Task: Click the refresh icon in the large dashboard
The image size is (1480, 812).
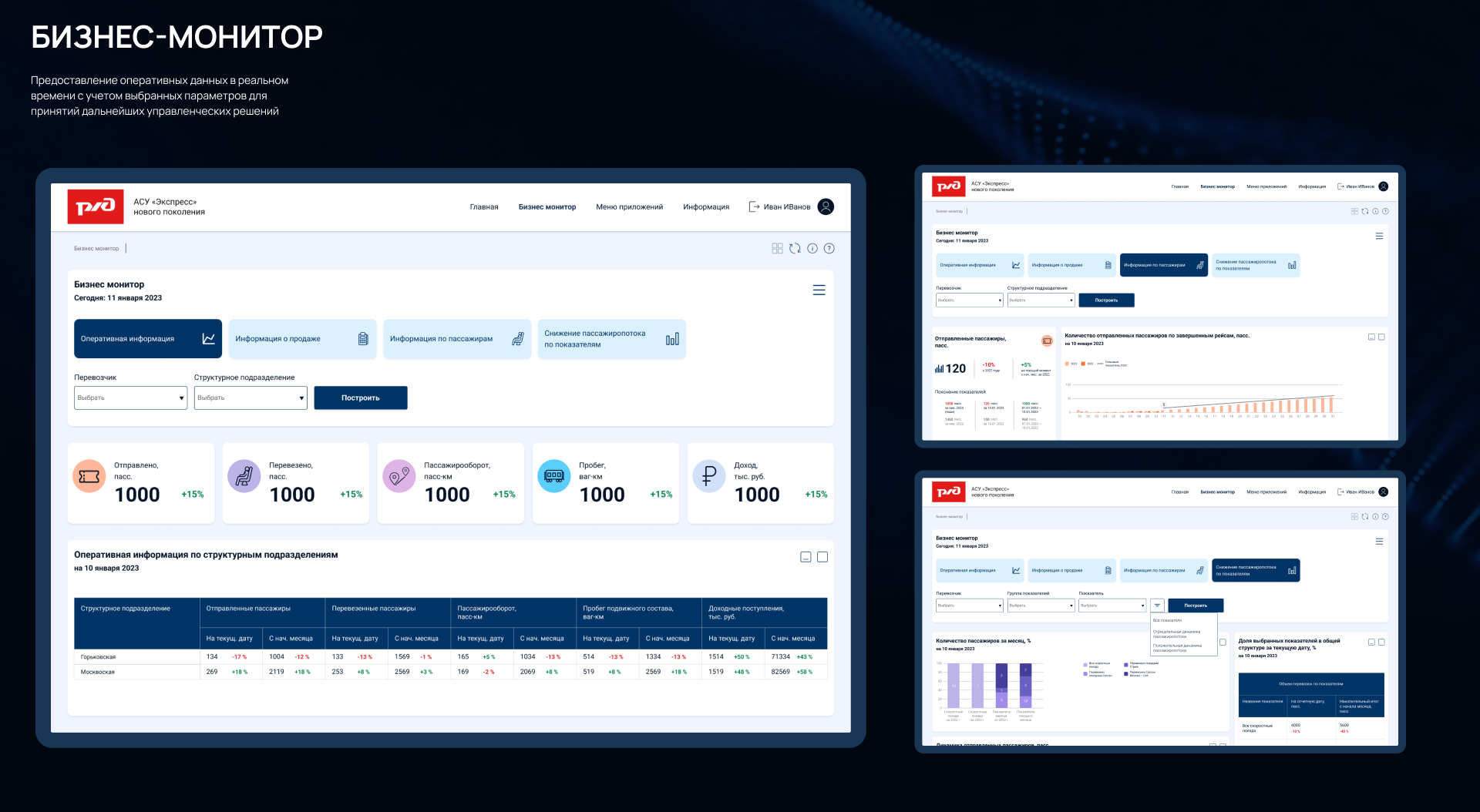Action: [x=795, y=248]
